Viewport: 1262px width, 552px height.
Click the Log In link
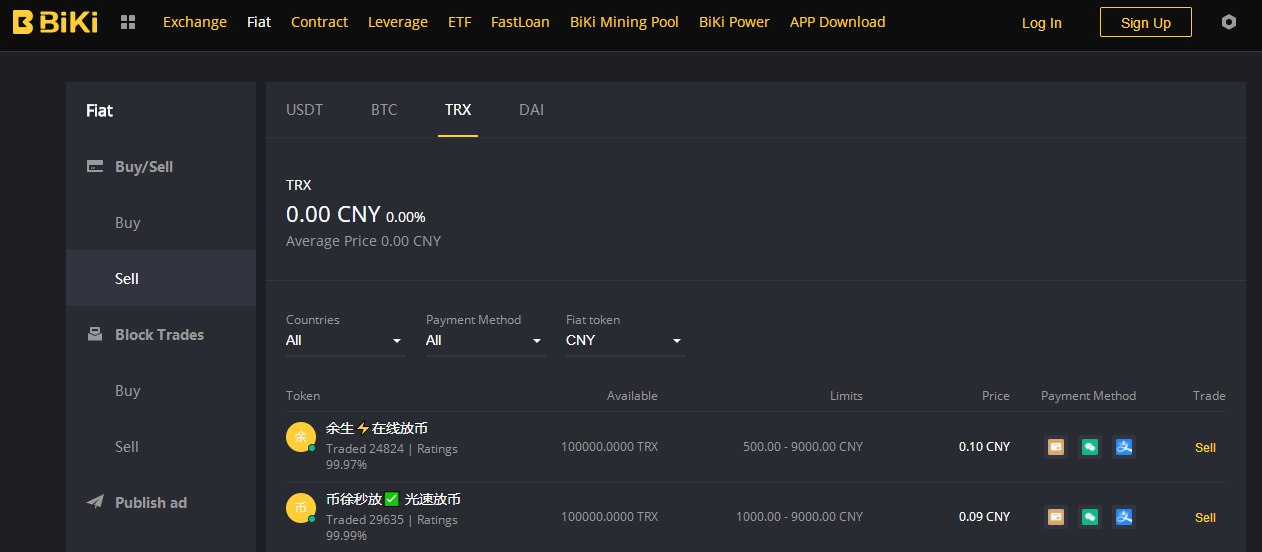pyautogui.click(x=1042, y=23)
